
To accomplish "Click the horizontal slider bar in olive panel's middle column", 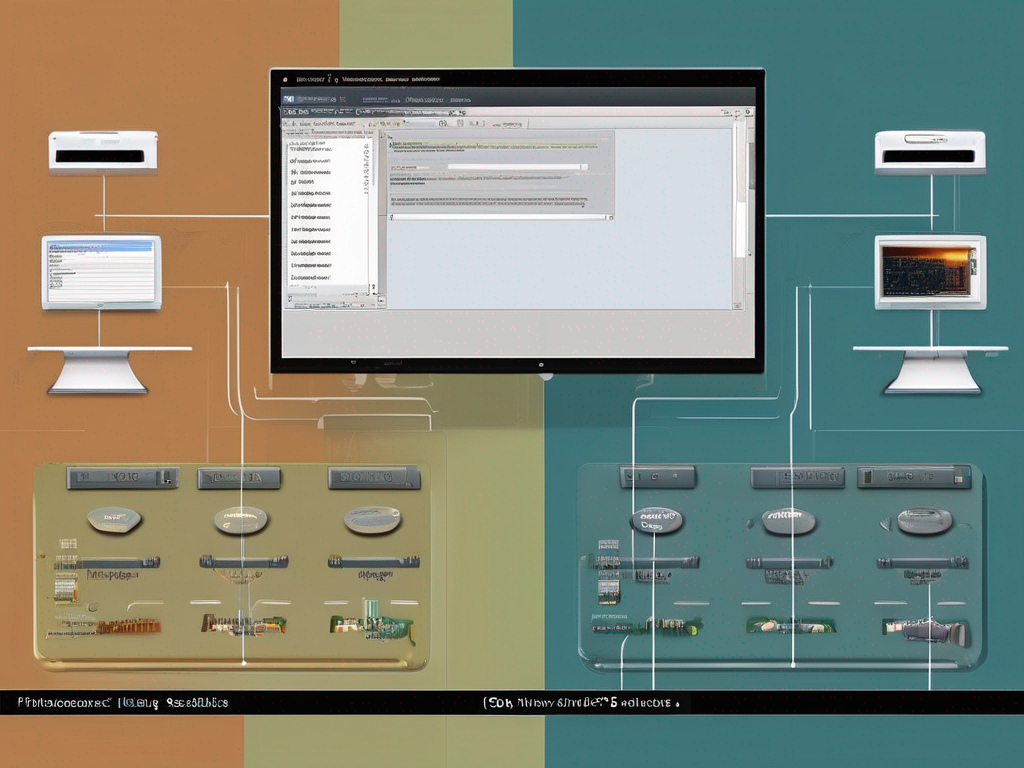I will pyautogui.click(x=244, y=562).
